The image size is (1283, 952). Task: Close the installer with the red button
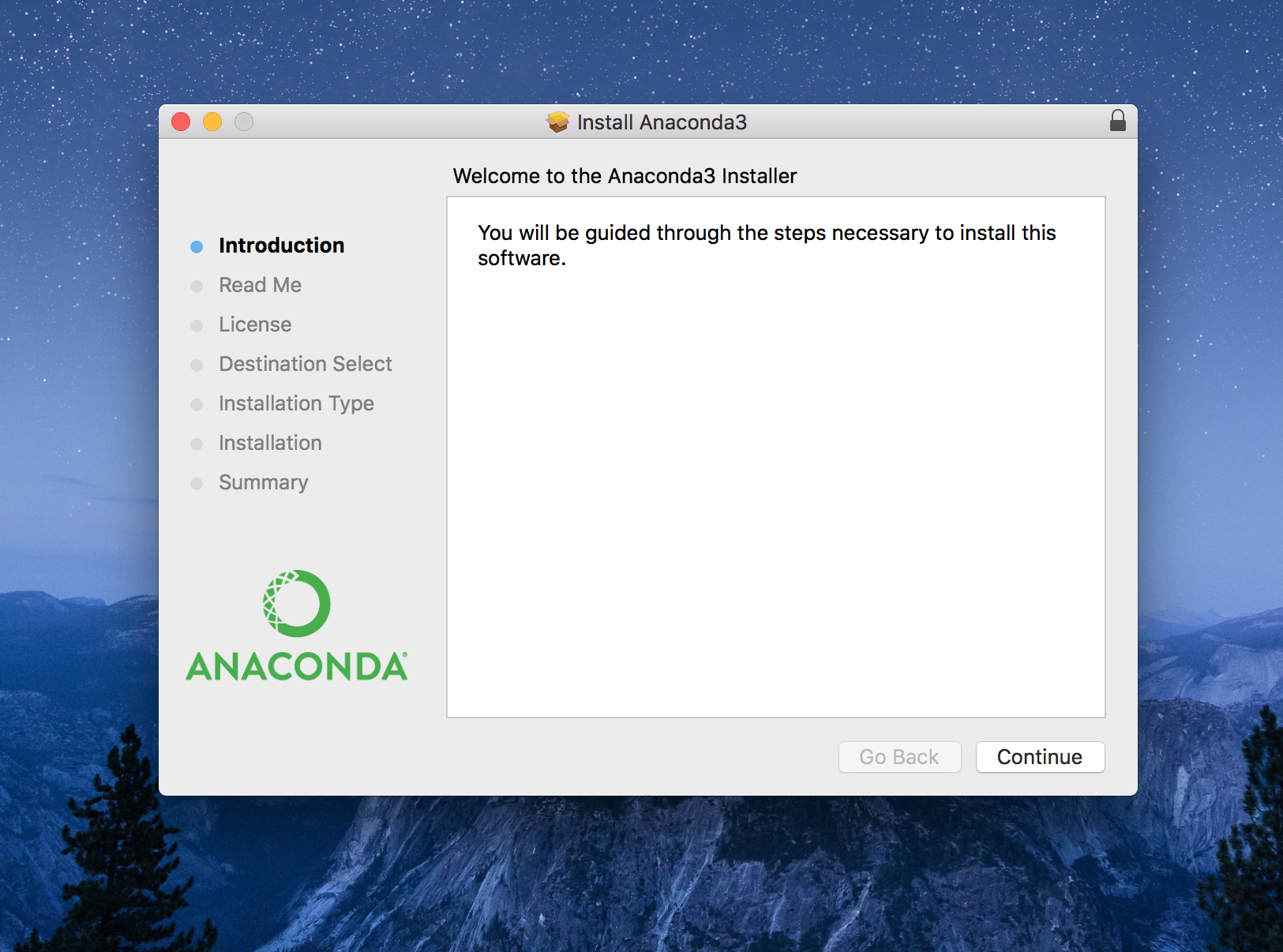click(x=181, y=122)
